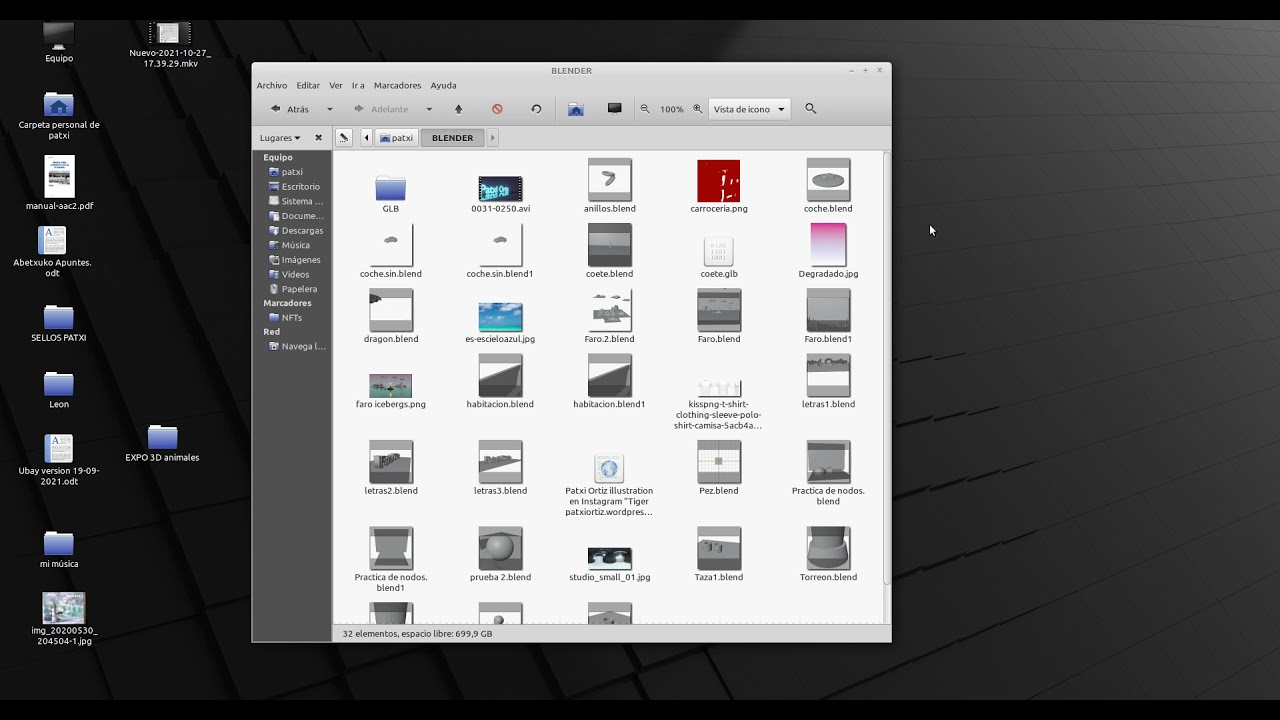Open Carpeta personal de patxi on desktop

pyautogui.click(x=59, y=104)
